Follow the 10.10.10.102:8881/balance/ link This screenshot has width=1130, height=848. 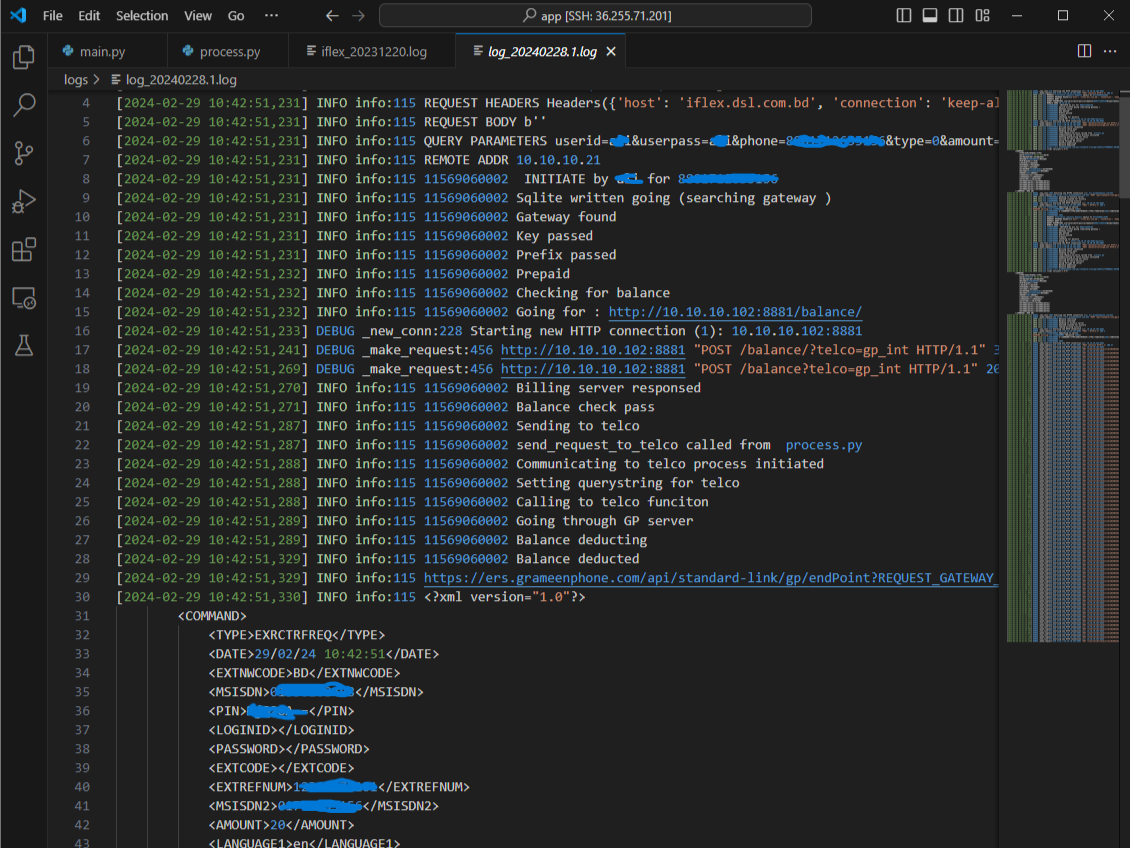click(735, 312)
